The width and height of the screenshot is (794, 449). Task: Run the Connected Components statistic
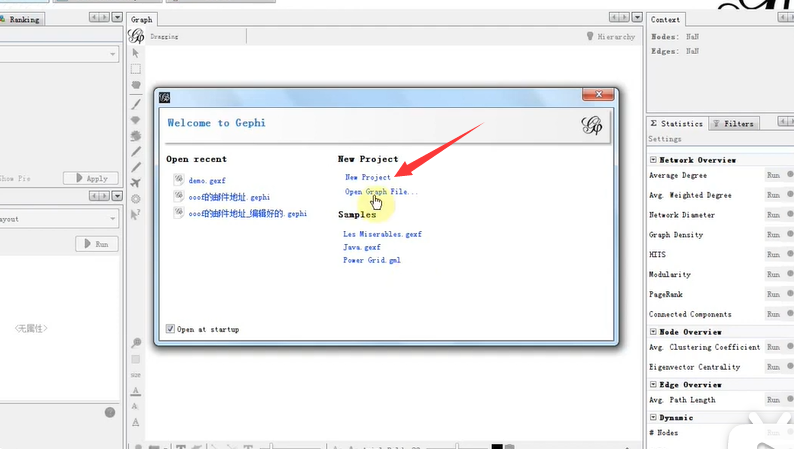pos(773,314)
